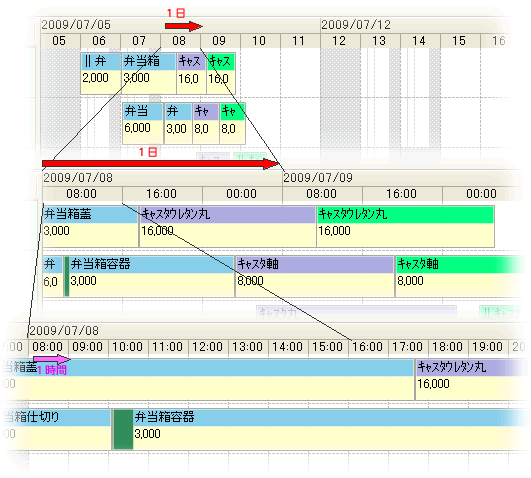Select the 2,000 弁 task bar in top chart
The height and width of the screenshot is (478, 531).
(x=101, y=73)
